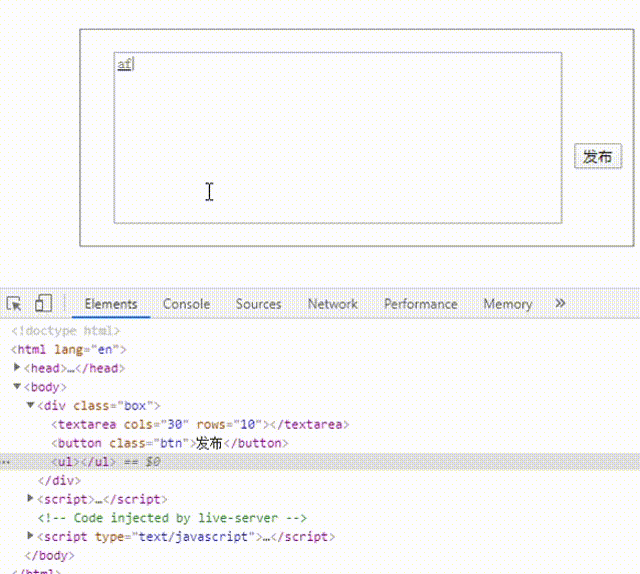The height and width of the screenshot is (574, 640).
Task: Expand the script type="text/javascript" node
Action: click(x=30, y=536)
